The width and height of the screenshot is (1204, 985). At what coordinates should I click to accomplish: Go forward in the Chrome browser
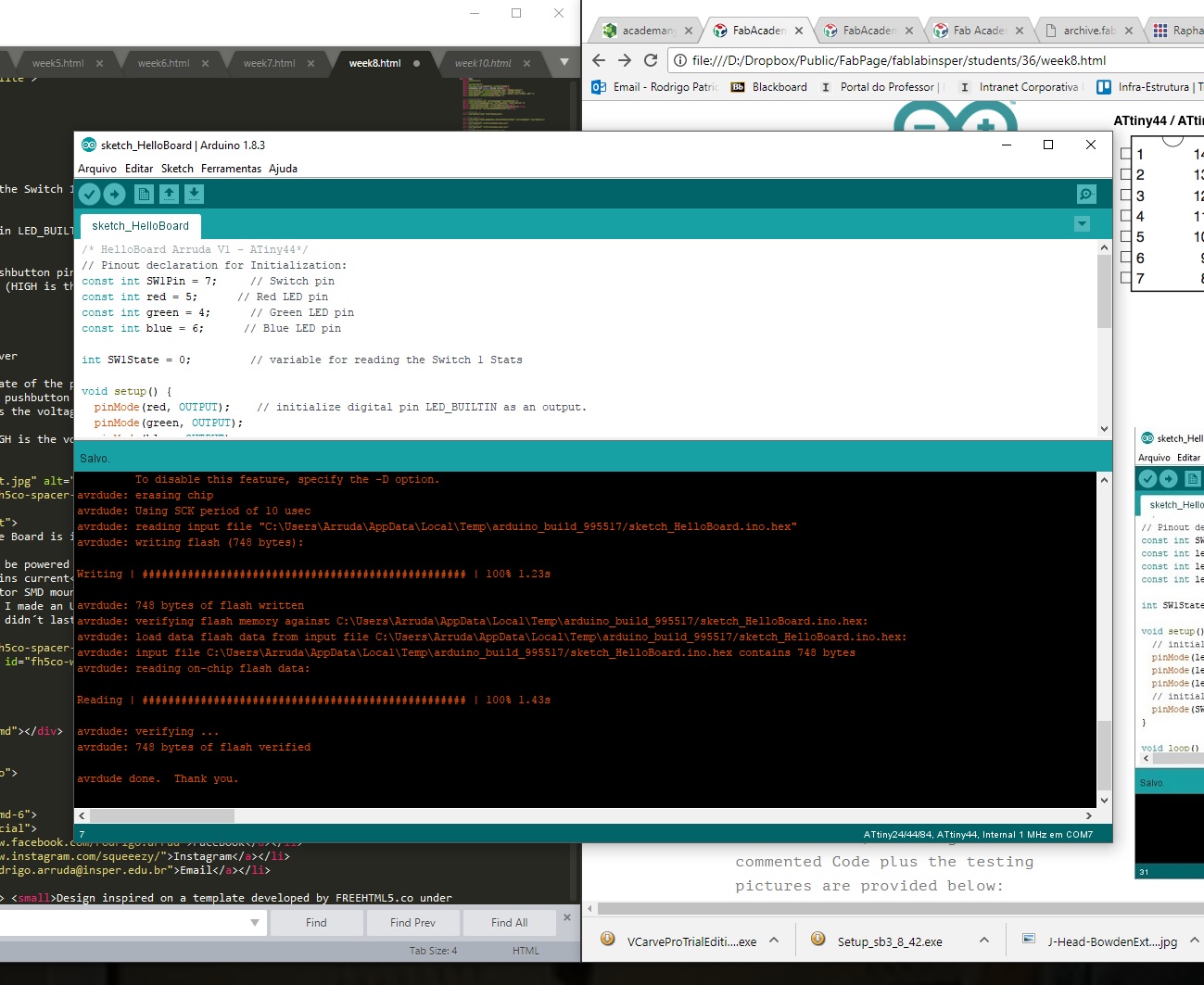(x=625, y=60)
